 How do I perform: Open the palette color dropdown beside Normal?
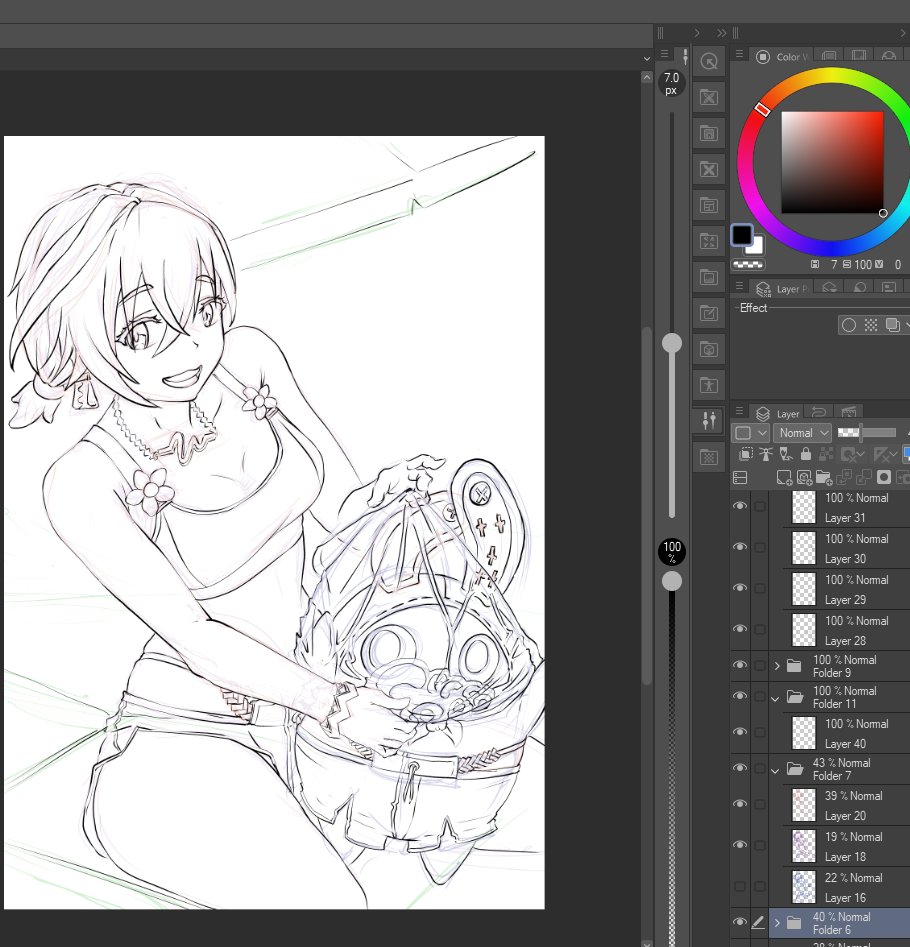coord(751,432)
